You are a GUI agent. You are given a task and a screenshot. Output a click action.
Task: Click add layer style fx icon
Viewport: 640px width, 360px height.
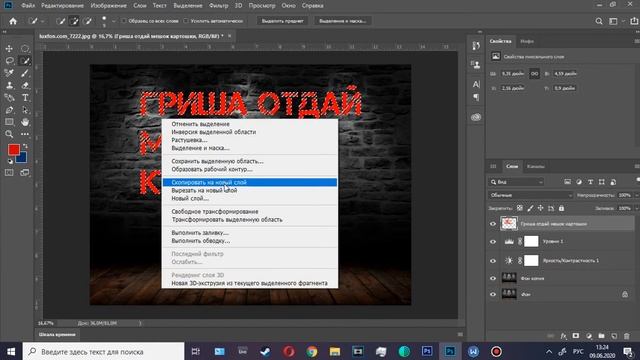[563, 336]
